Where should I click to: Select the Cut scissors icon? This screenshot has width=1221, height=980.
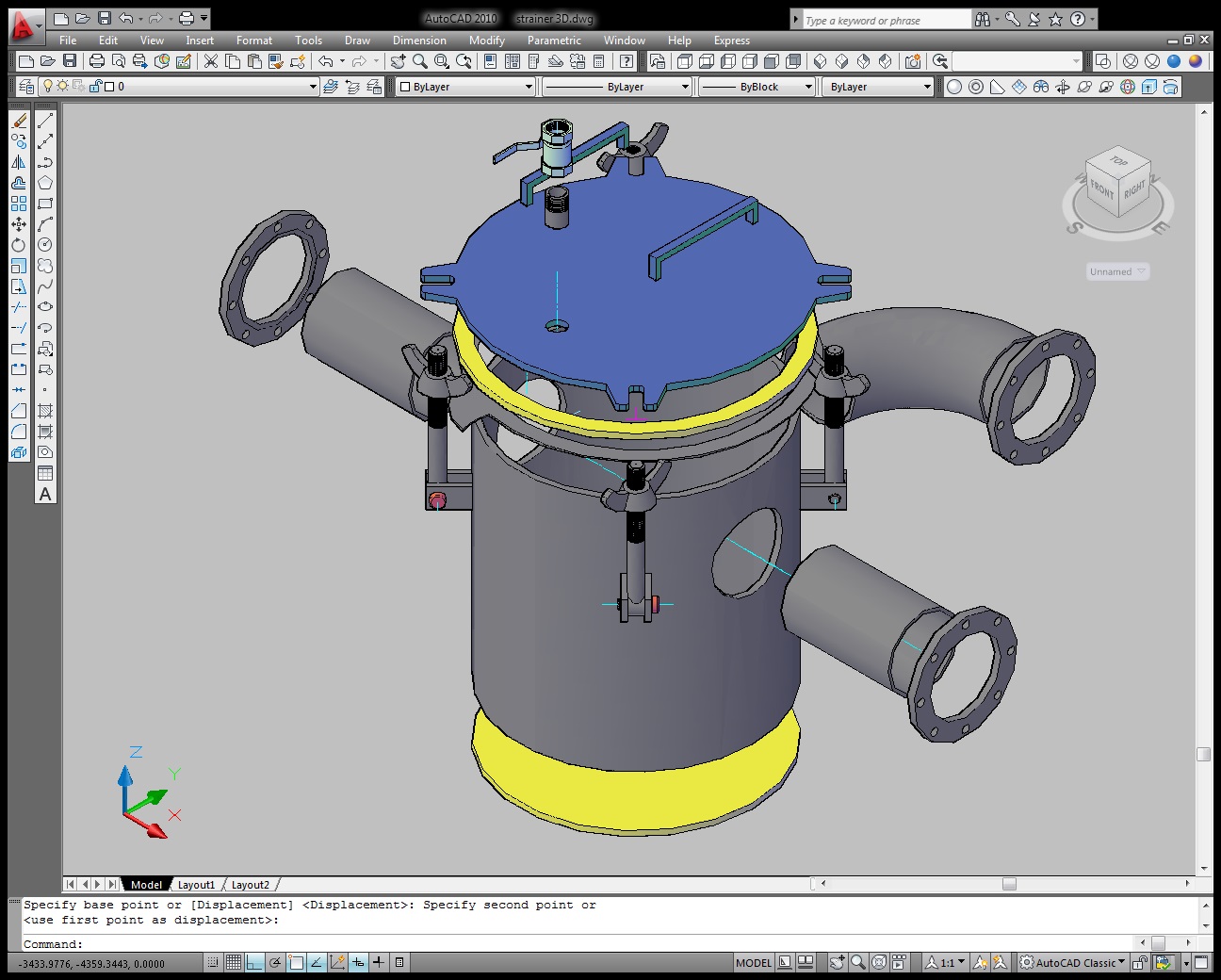pyautogui.click(x=211, y=61)
